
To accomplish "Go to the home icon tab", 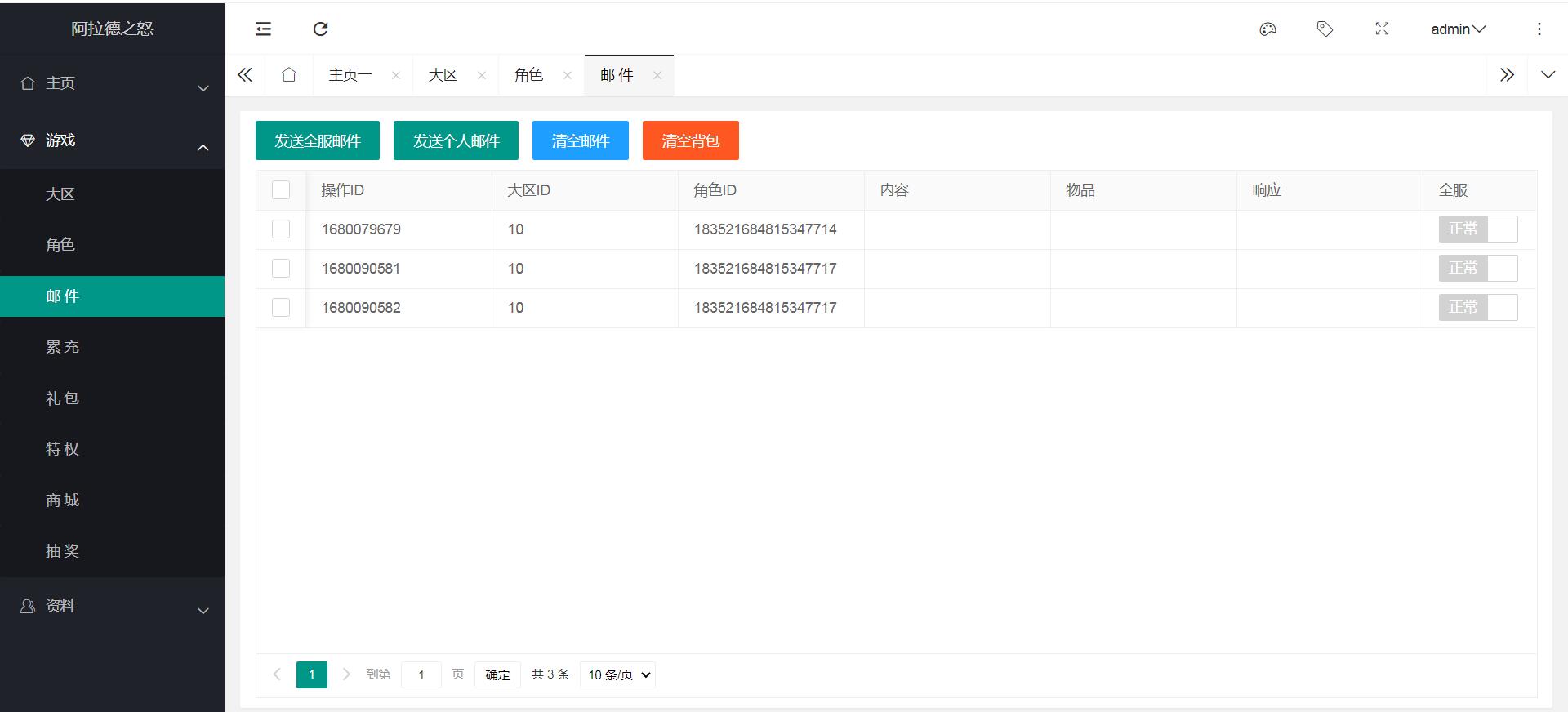I will (288, 75).
